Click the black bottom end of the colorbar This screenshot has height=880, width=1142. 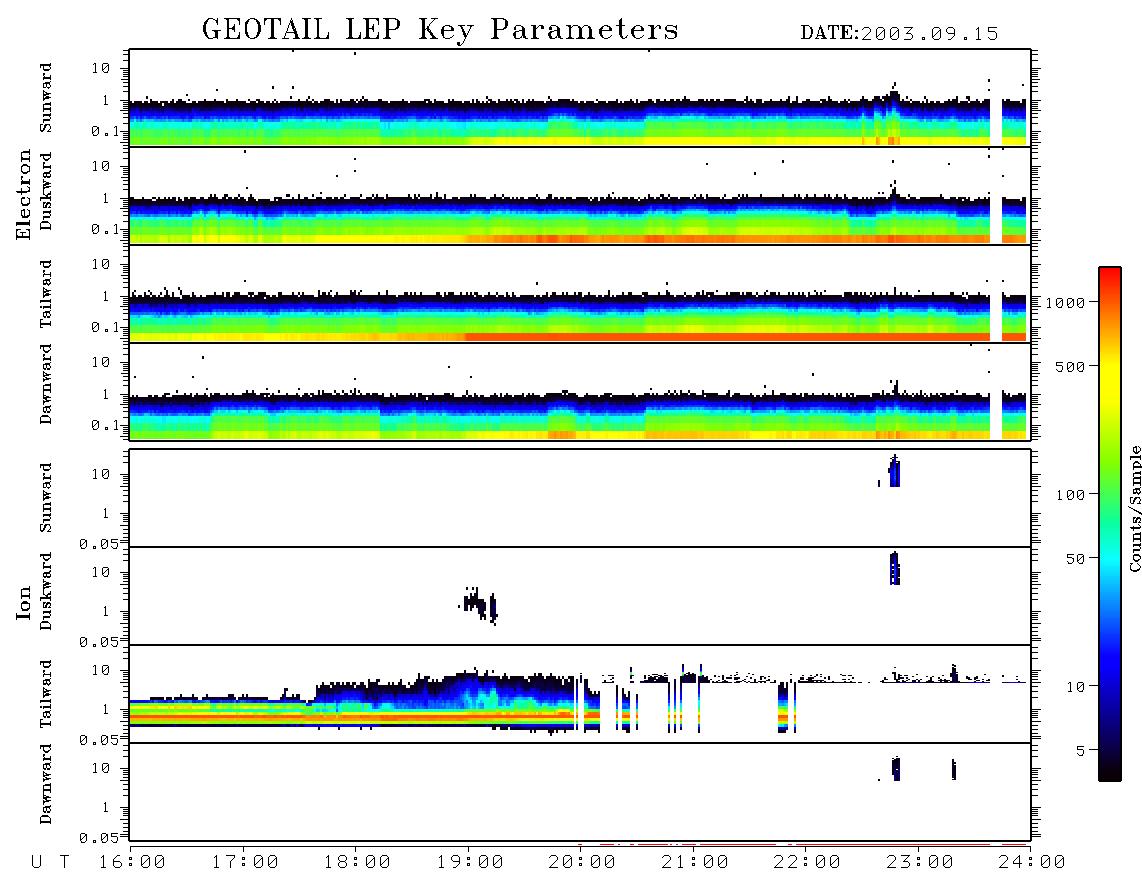1110,769
